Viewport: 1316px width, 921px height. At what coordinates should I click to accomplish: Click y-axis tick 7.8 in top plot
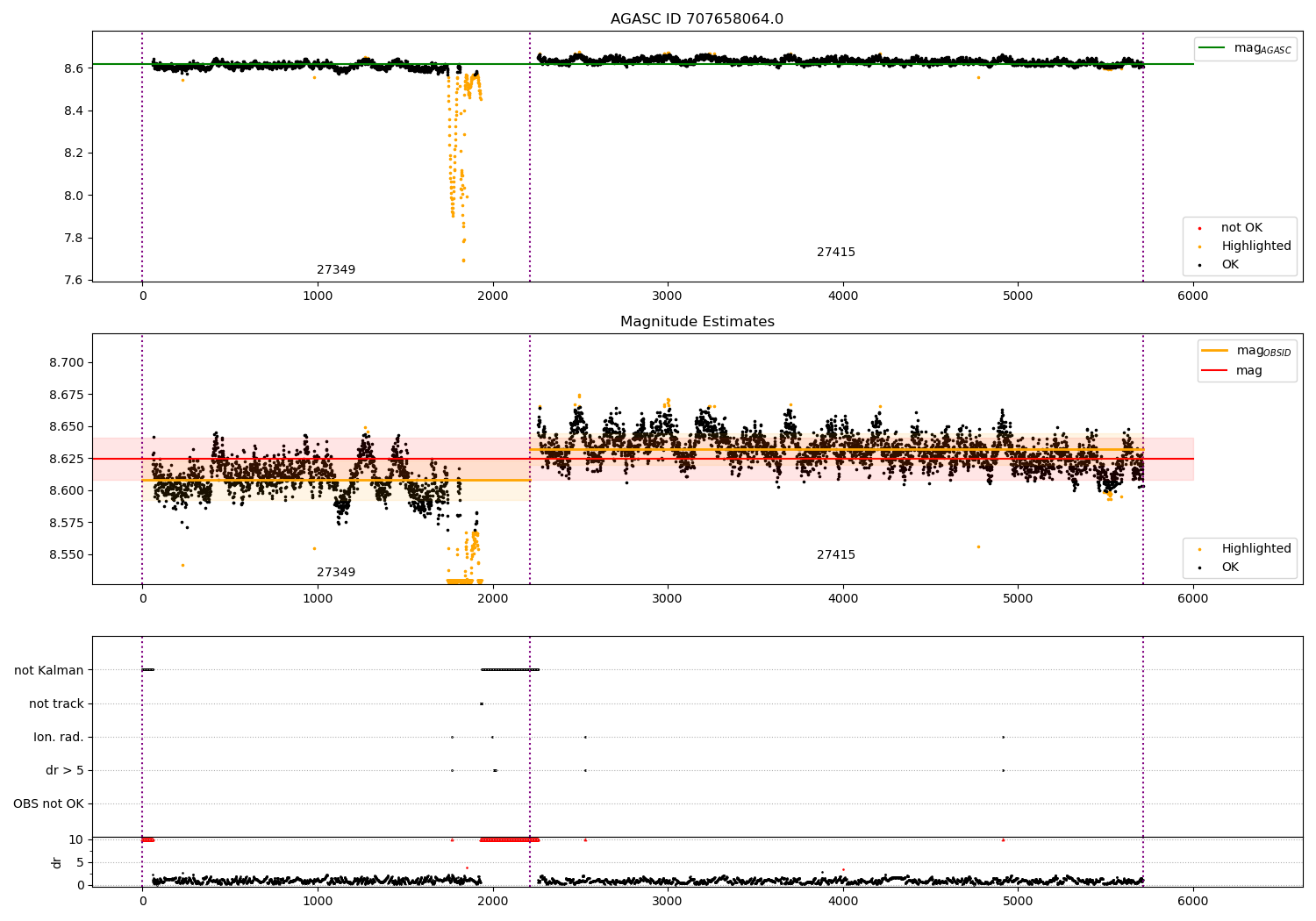point(74,239)
